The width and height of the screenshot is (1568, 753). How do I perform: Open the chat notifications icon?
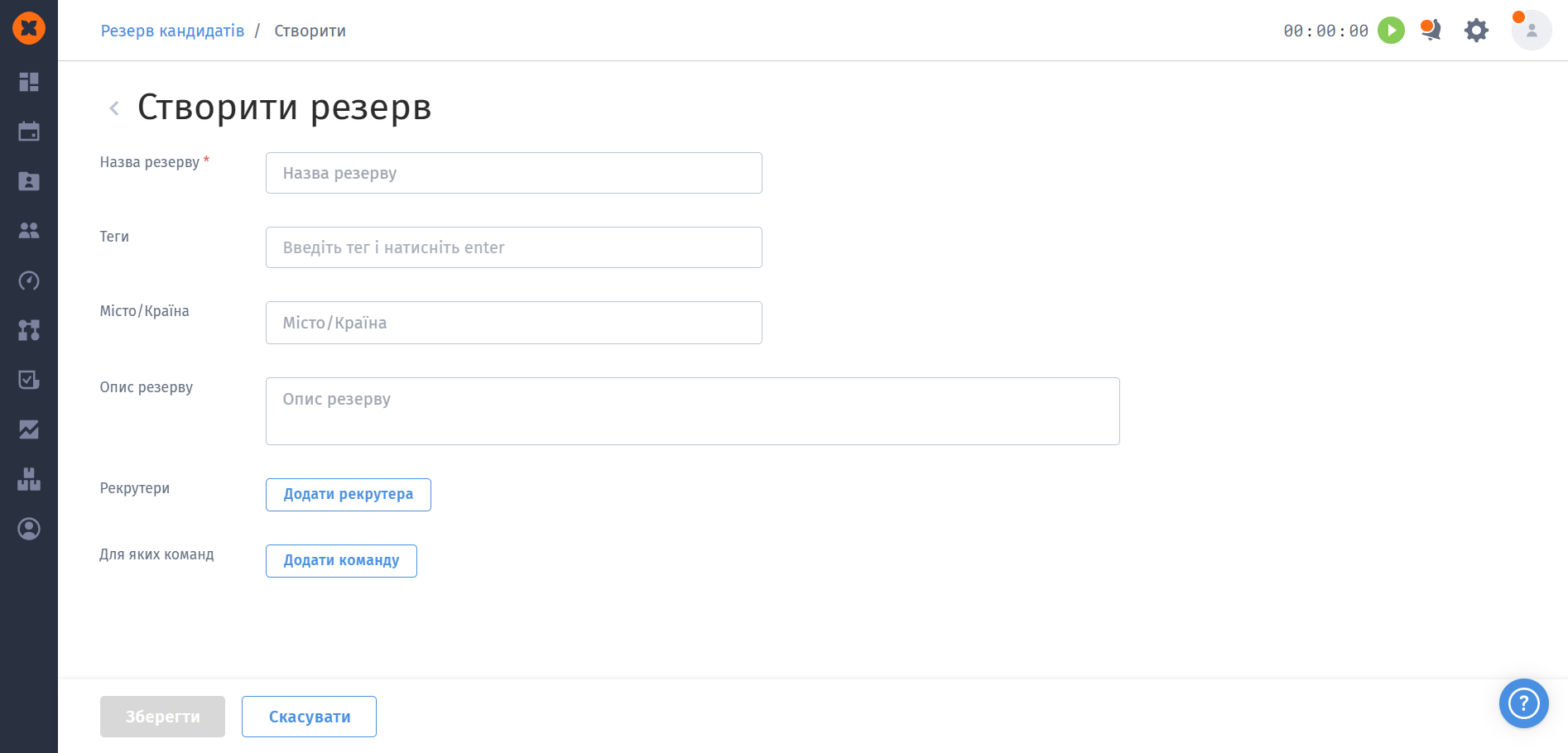(x=1431, y=30)
